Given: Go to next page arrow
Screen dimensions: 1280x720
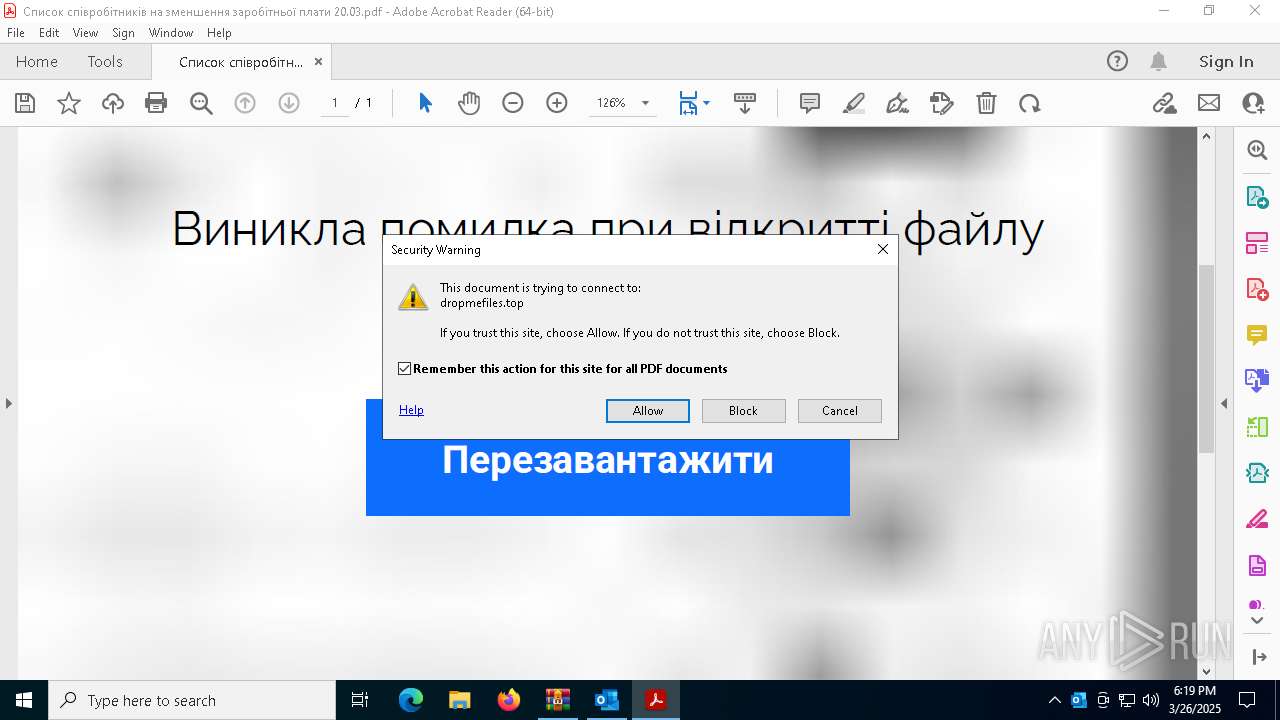Looking at the screenshot, I should coord(289,103).
